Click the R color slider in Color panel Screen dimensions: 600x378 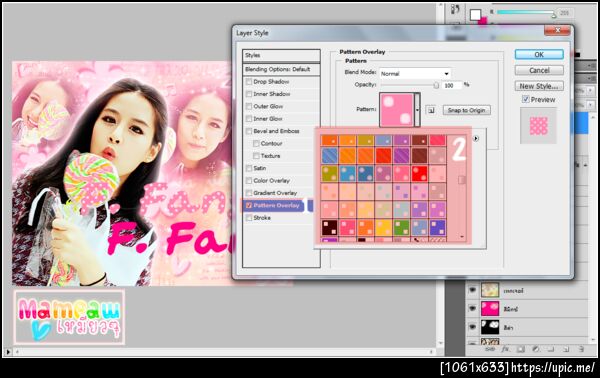(x=526, y=13)
